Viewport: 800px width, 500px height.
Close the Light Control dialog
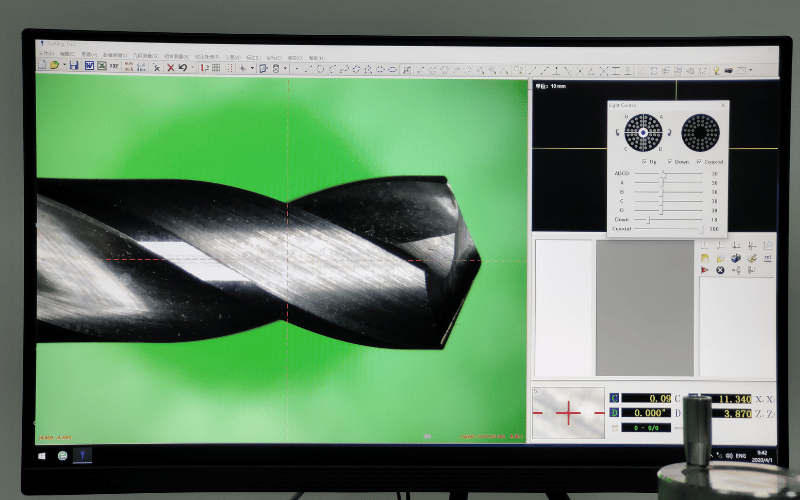(x=723, y=105)
